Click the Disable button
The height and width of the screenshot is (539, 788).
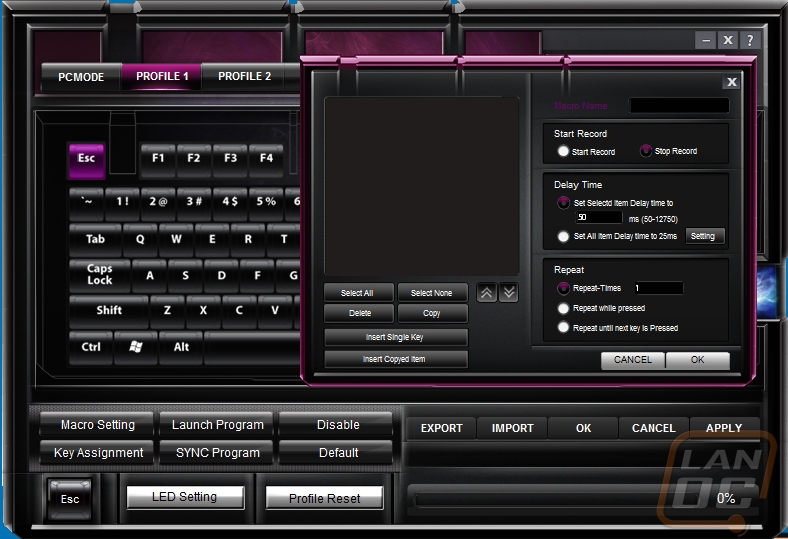(x=336, y=425)
